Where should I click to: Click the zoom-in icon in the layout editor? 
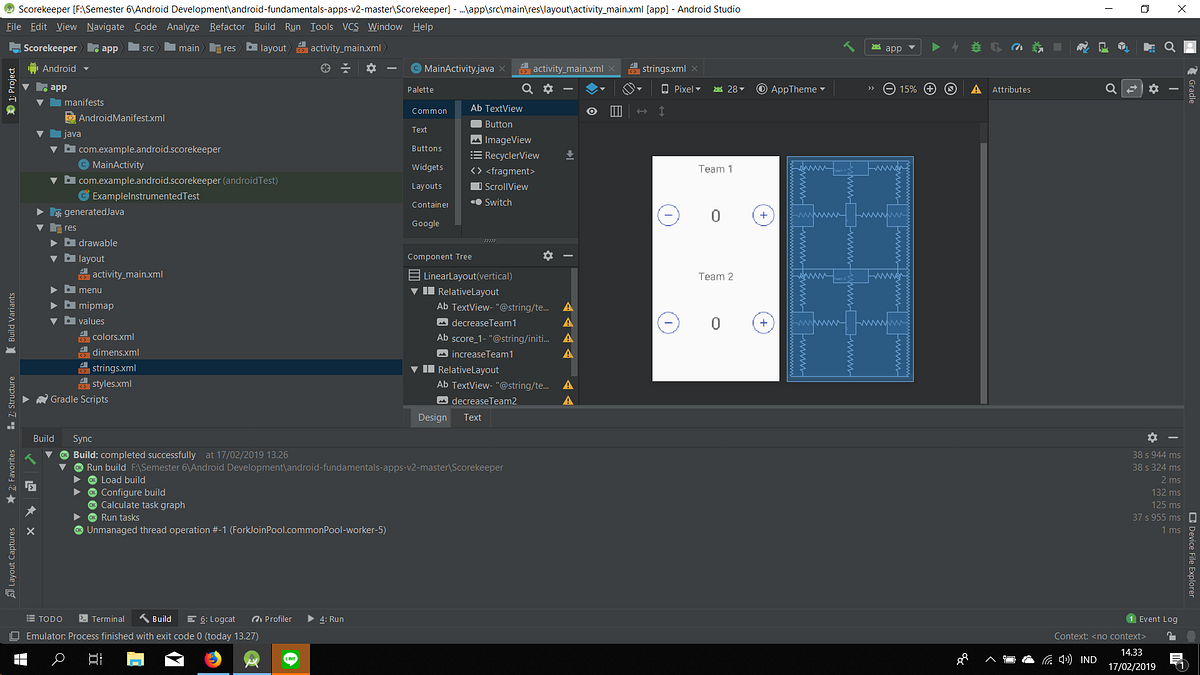point(930,89)
